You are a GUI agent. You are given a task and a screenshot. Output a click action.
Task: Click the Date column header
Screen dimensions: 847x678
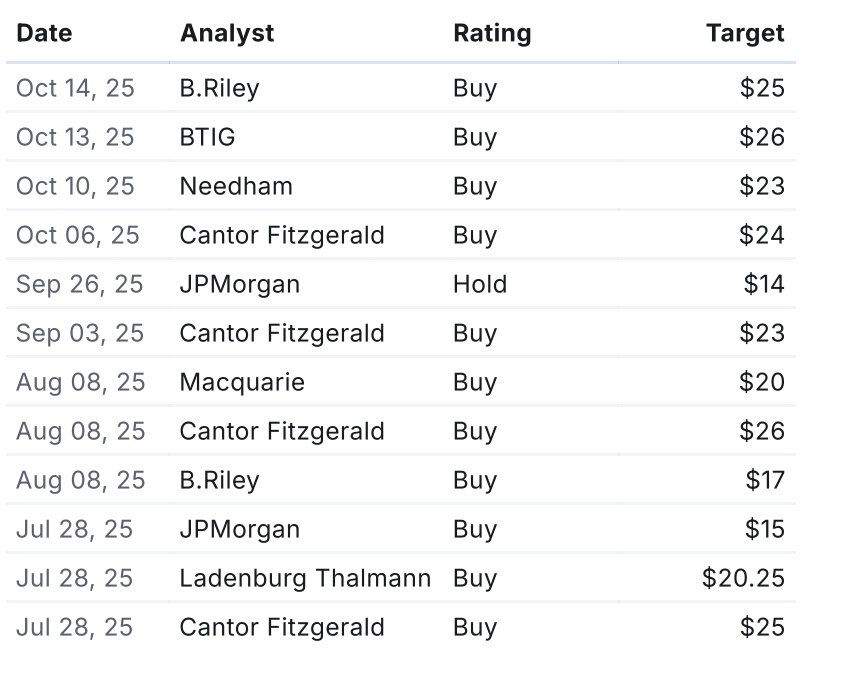[x=45, y=33]
